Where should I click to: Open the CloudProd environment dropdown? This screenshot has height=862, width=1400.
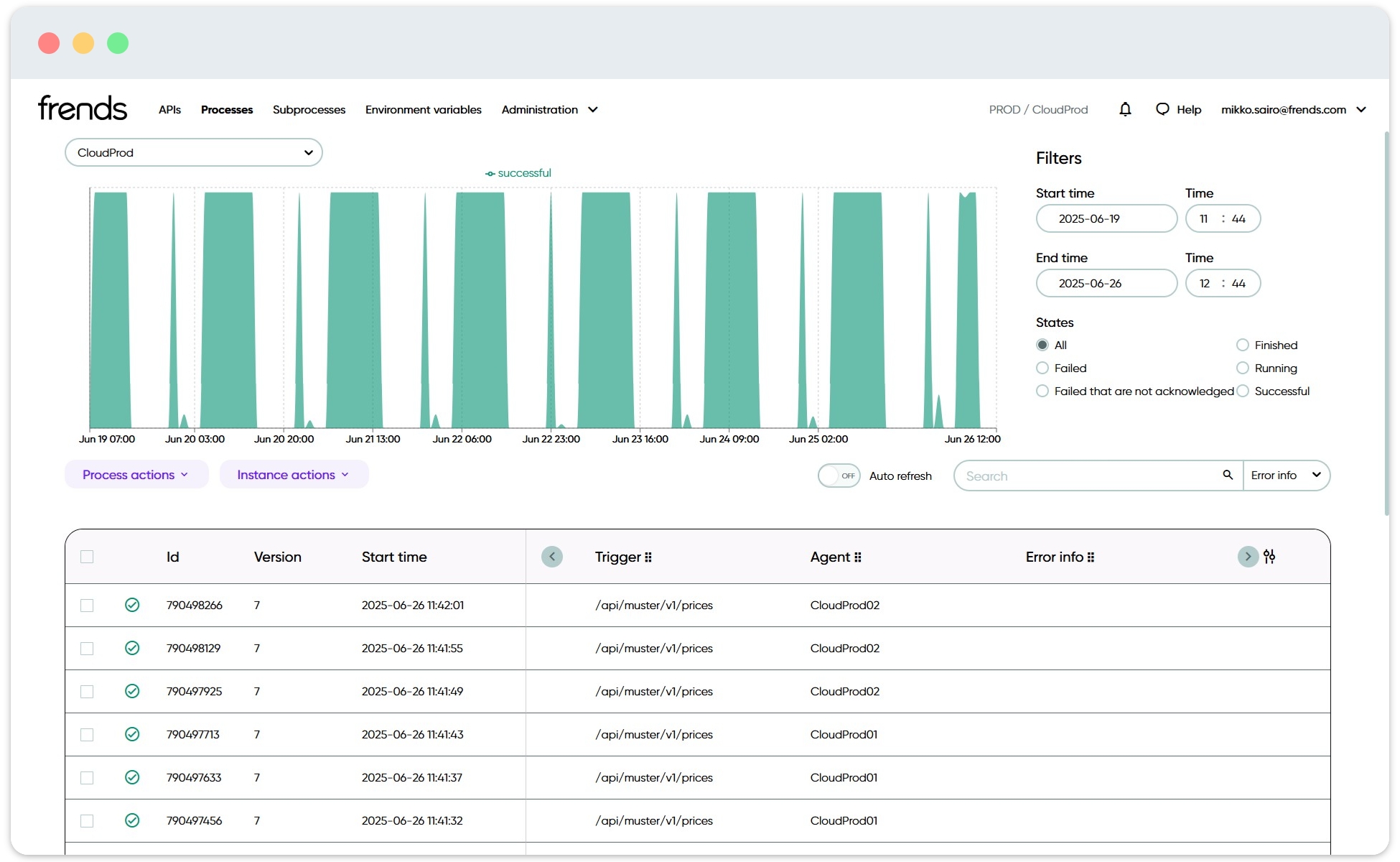pyautogui.click(x=192, y=152)
